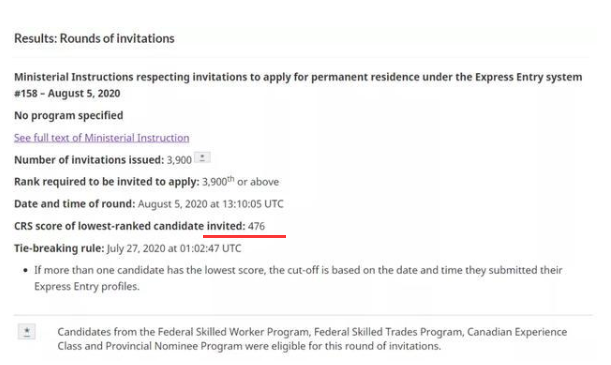Click the Ministerial Instructions title text
This screenshot has height=365, width=611.
[x=298, y=77]
